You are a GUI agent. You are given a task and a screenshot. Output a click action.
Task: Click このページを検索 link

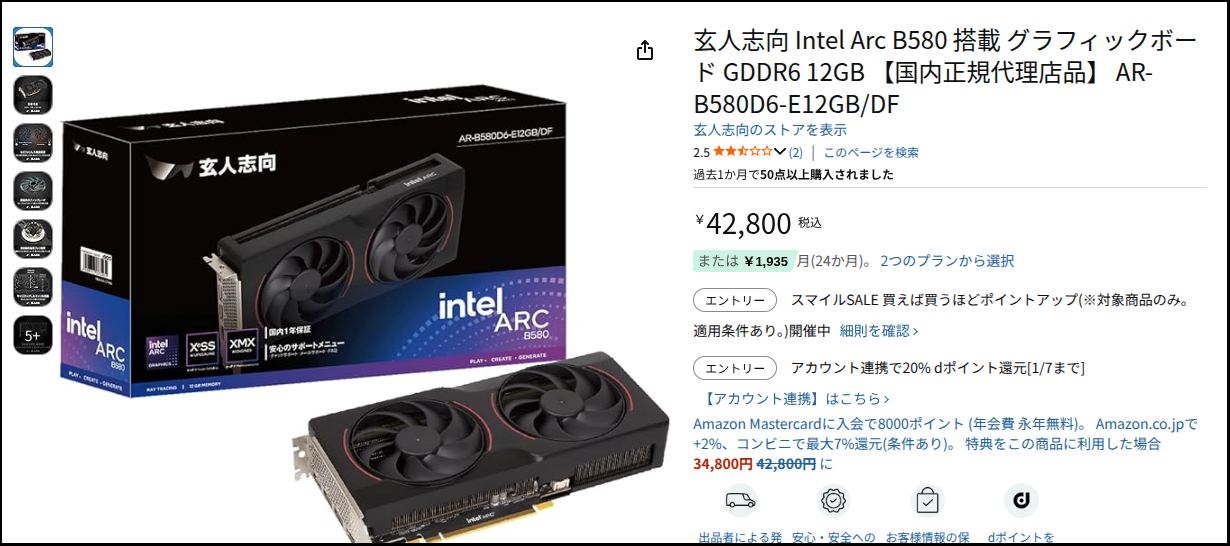(871, 152)
